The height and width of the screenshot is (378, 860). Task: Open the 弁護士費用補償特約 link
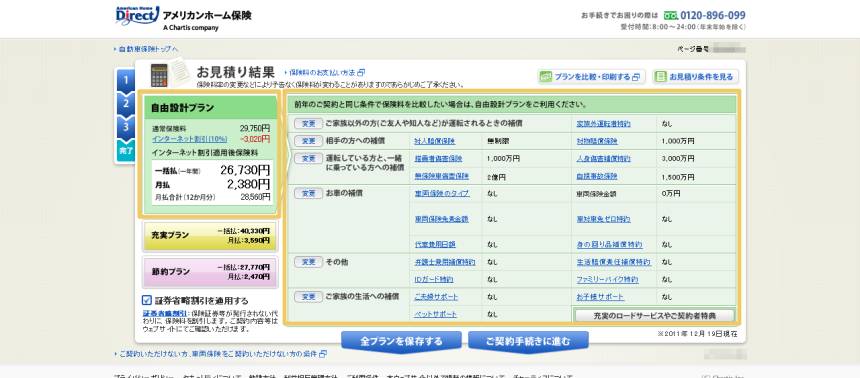coord(445,262)
